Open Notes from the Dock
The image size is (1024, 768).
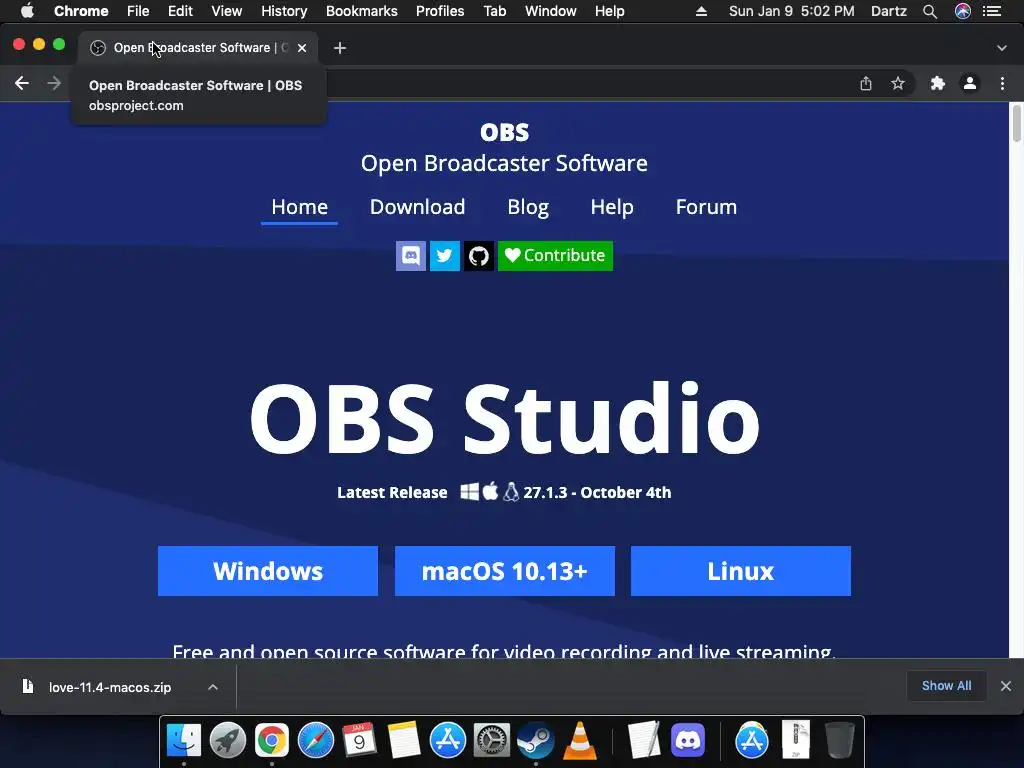pyautogui.click(x=404, y=740)
